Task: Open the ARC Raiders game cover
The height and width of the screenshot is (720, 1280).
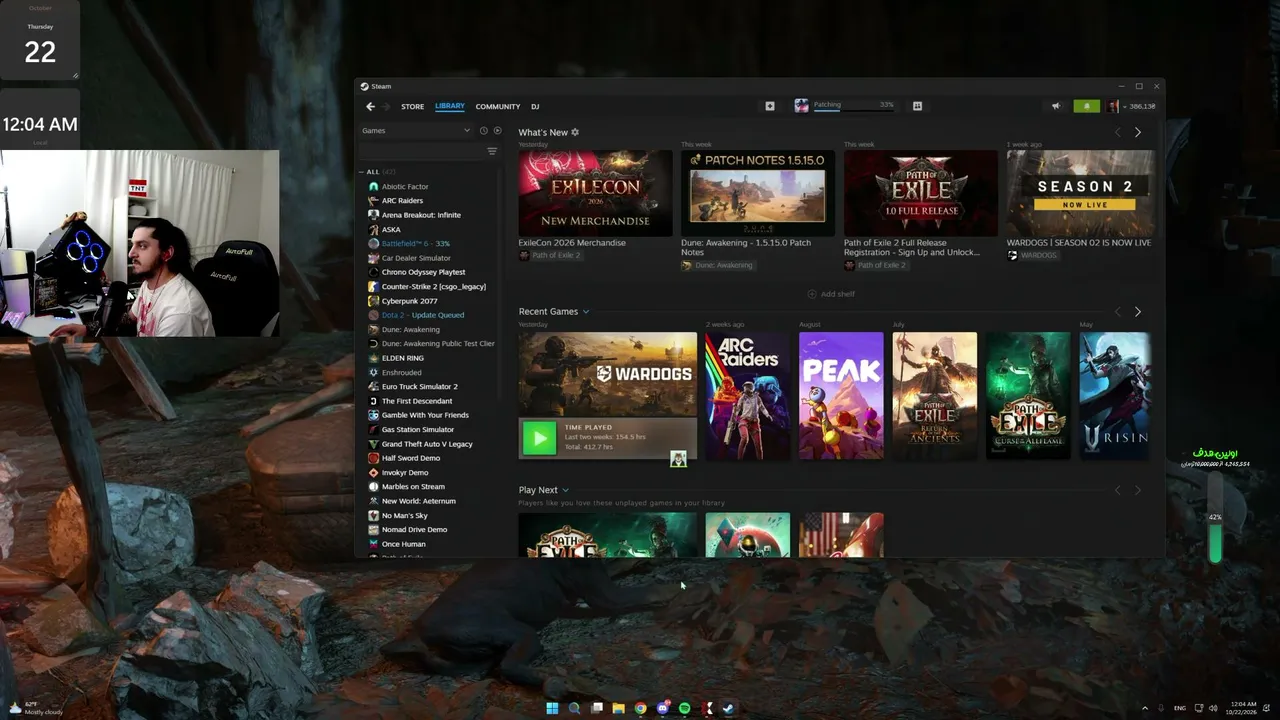Action: [747, 396]
